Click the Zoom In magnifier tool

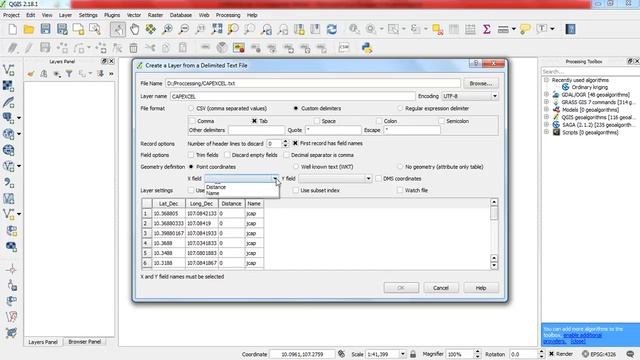coord(167,29)
